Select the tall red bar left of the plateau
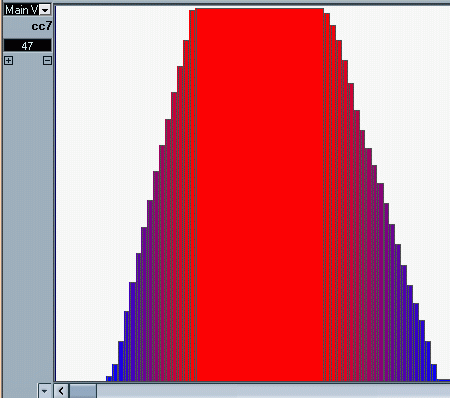Image resolution: width=450 pixels, height=398 pixels. (x=192, y=196)
